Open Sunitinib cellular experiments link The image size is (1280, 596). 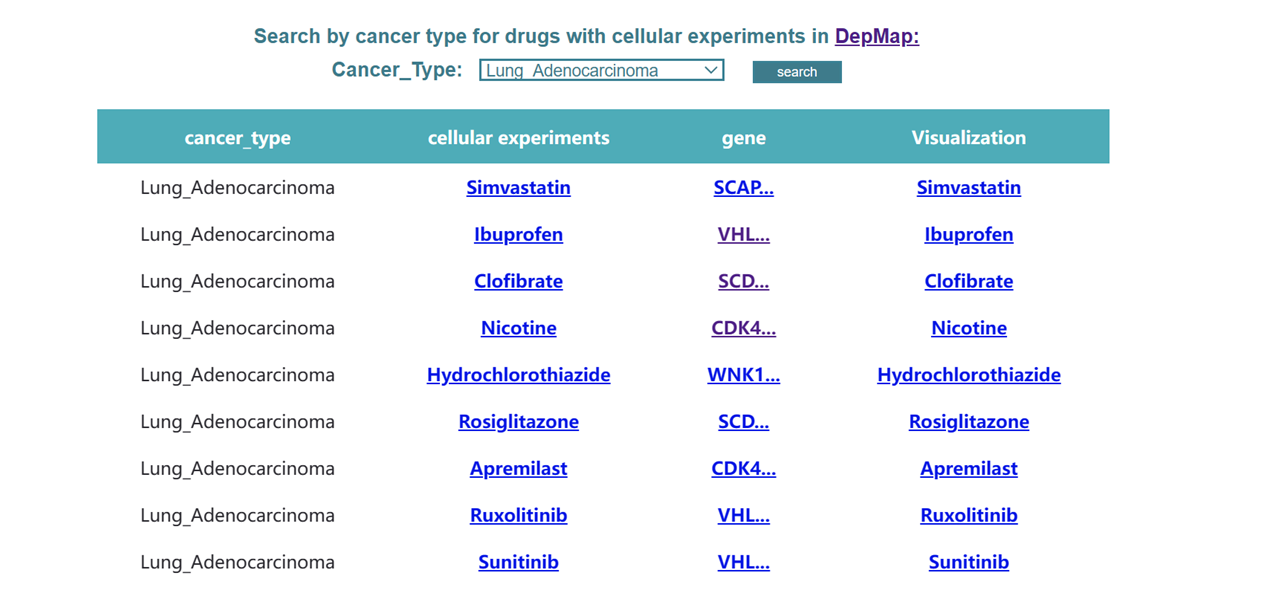pos(518,562)
